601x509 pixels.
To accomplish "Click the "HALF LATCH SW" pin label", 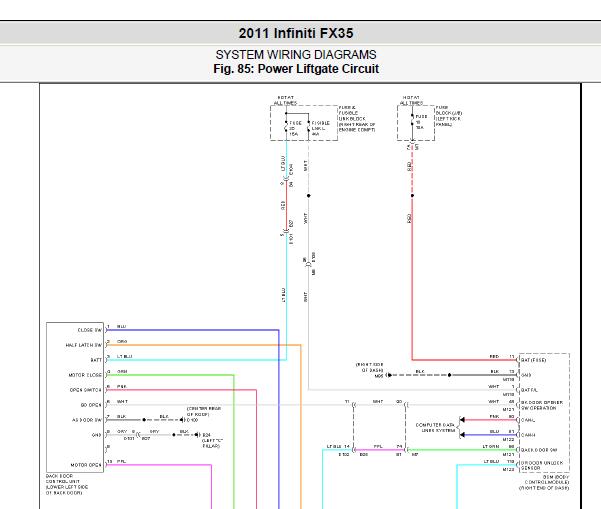I will tap(84, 345).
